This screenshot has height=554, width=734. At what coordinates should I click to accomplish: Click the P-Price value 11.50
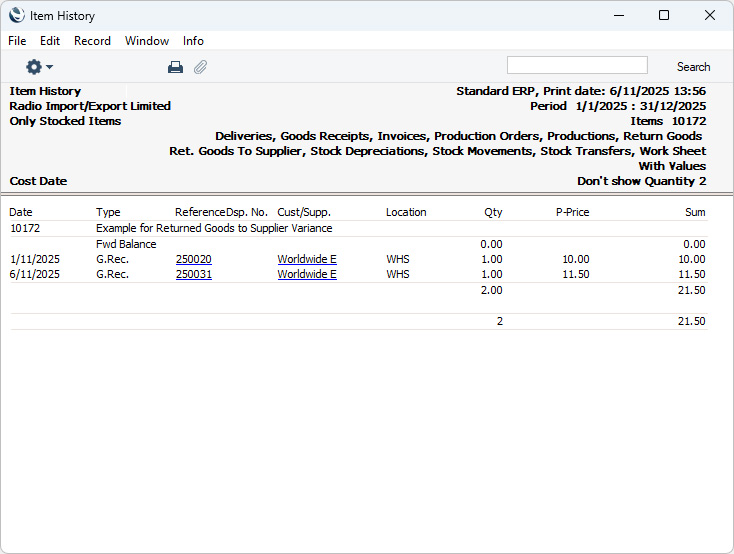(x=575, y=274)
